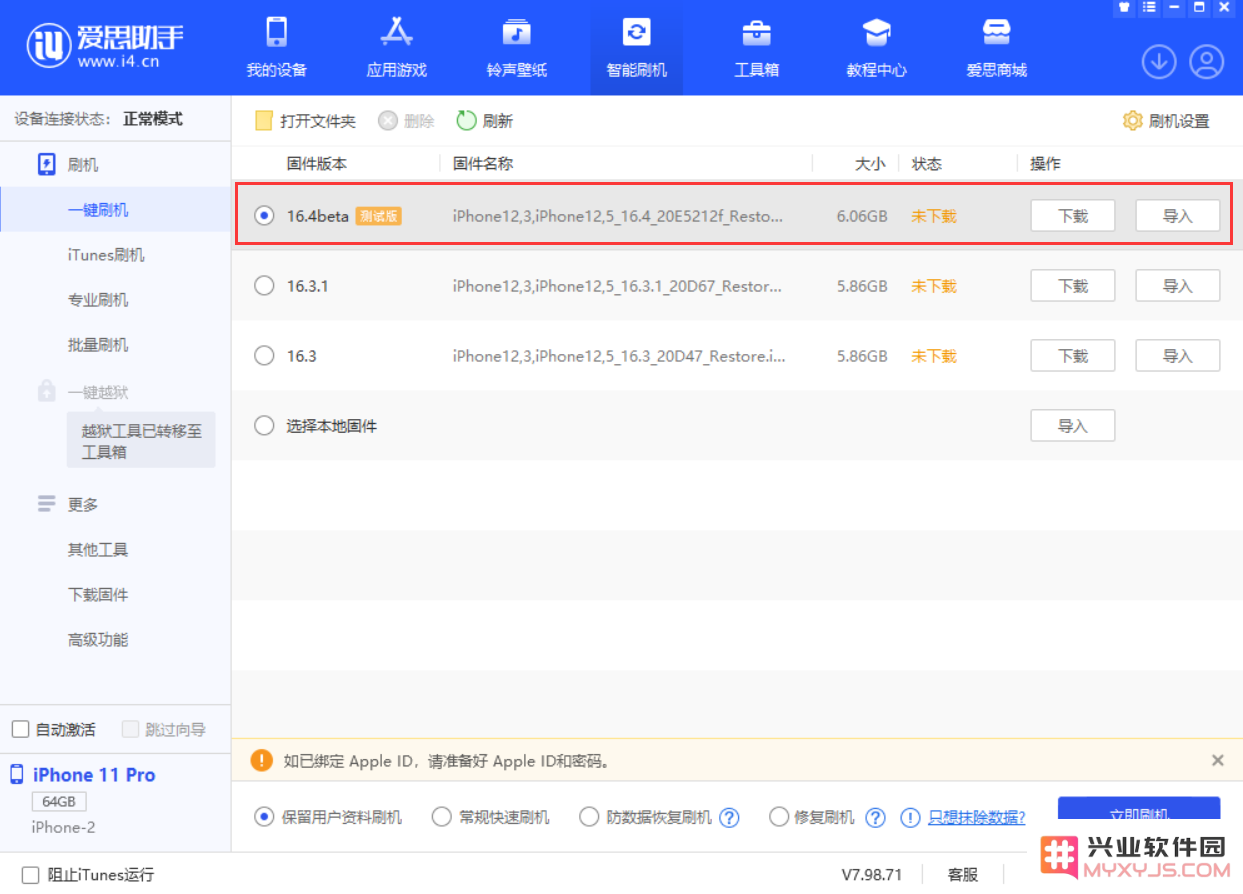Open 只想抹除数据? link
This screenshot has height=894, width=1243.
pyautogui.click(x=977, y=817)
